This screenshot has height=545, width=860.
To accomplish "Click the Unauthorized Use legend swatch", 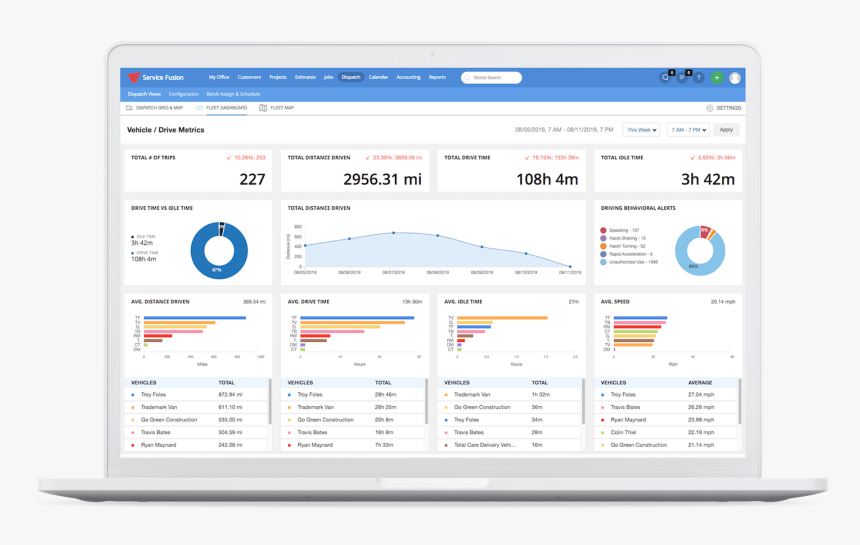I will [x=603, y=262].
